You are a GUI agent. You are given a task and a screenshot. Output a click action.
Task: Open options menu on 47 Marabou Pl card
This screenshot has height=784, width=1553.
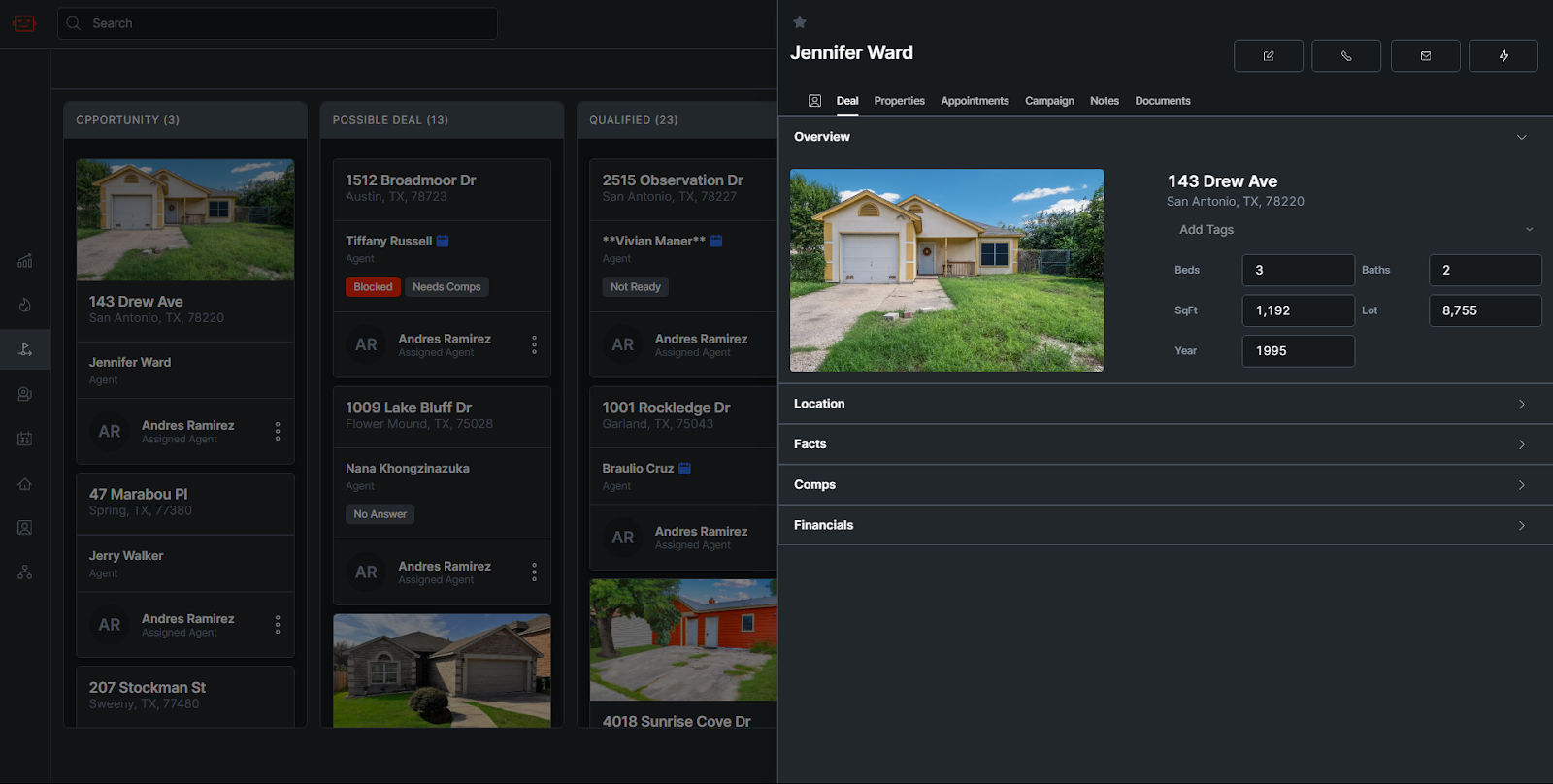(x=278, y=625)
